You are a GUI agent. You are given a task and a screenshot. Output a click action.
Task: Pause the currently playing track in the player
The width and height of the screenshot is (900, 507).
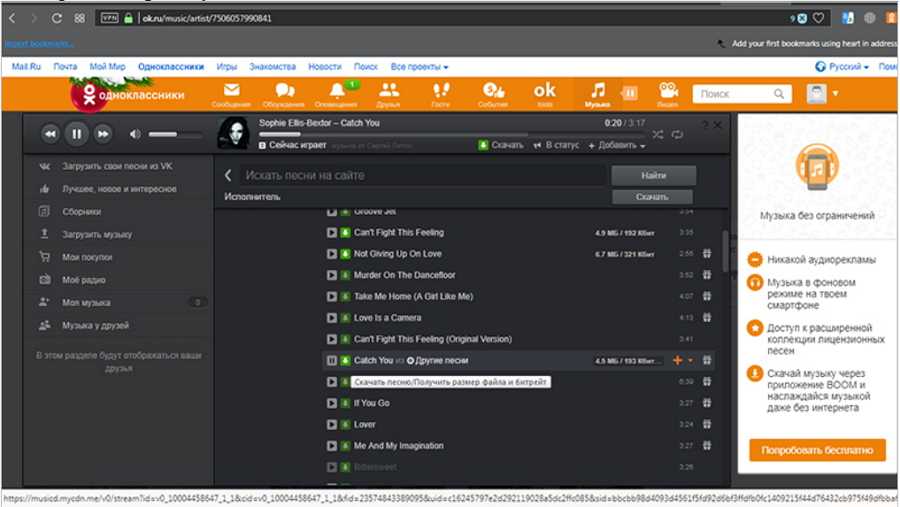coord(76,133)
